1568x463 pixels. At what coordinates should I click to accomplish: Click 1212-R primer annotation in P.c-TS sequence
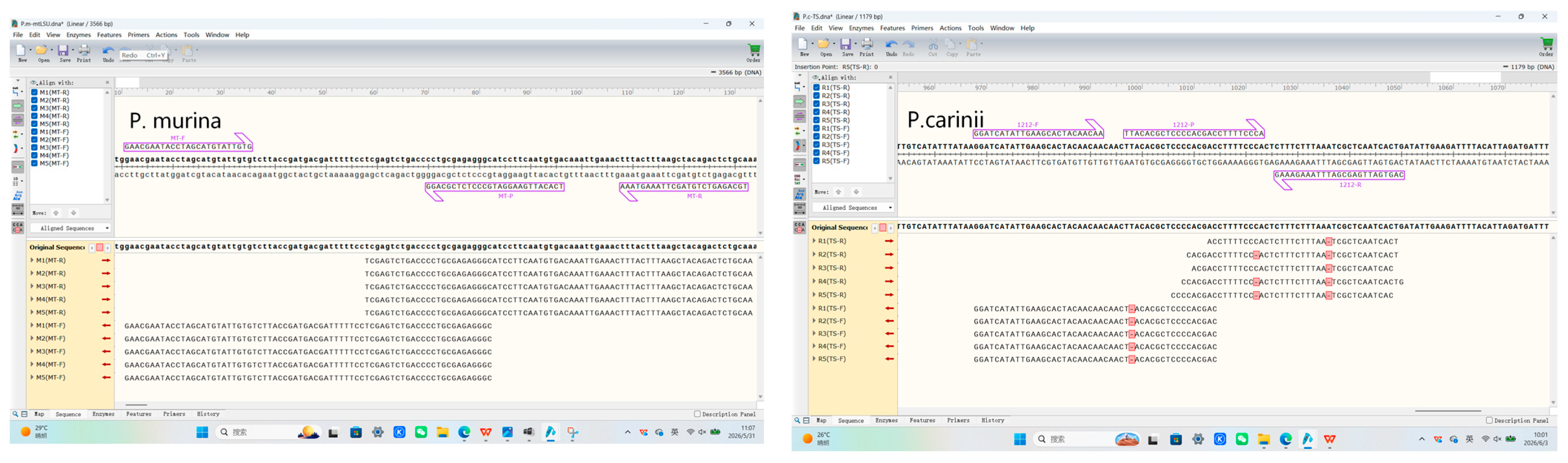coord(1338,175)
